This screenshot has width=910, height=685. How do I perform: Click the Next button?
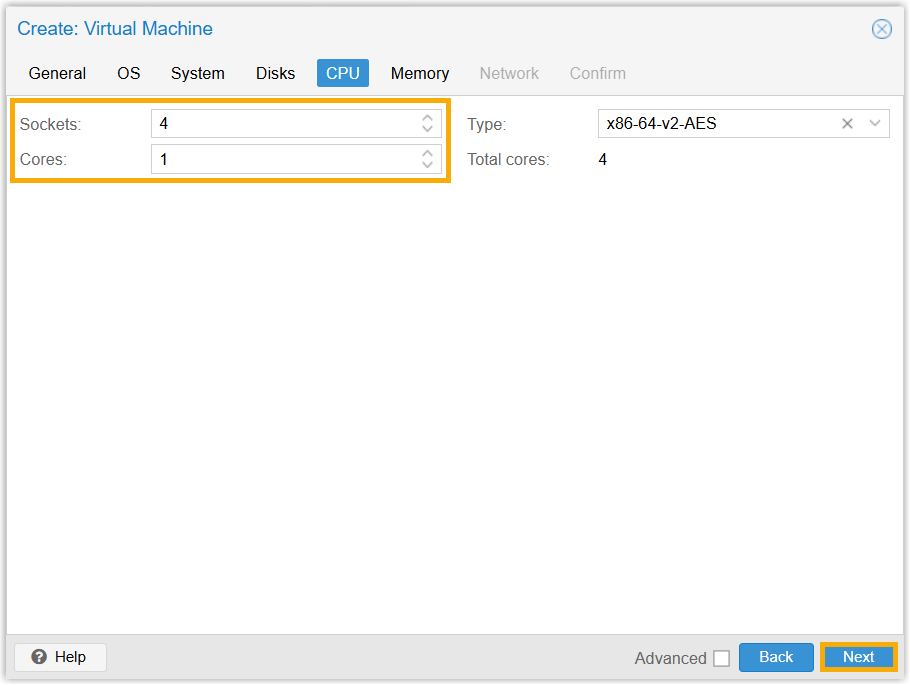tap(858, 657)
